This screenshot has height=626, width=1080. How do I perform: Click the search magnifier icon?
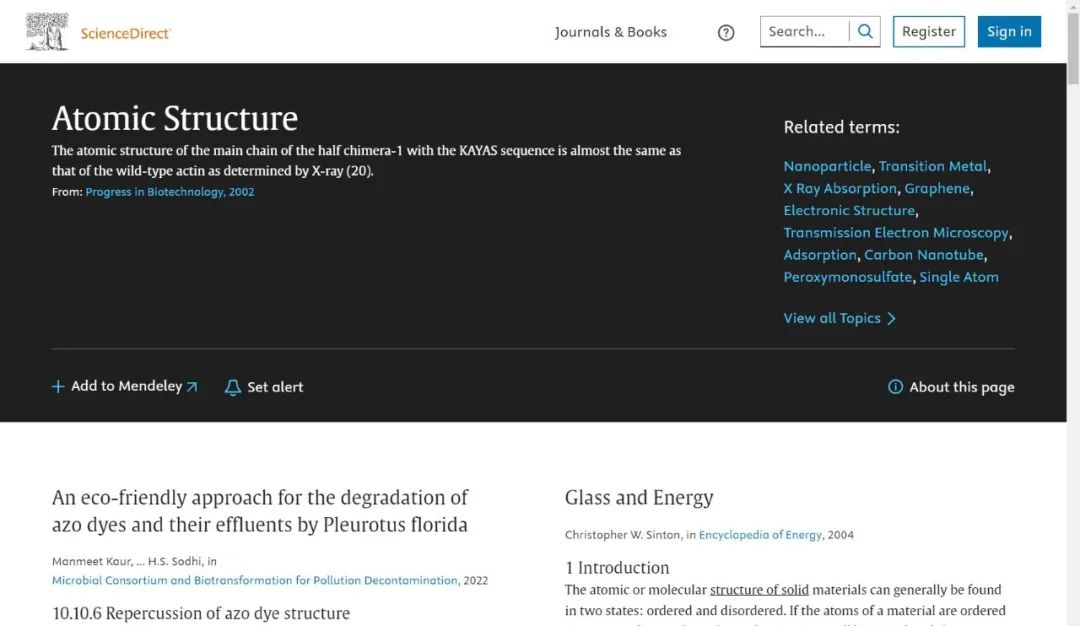[866, 32]
